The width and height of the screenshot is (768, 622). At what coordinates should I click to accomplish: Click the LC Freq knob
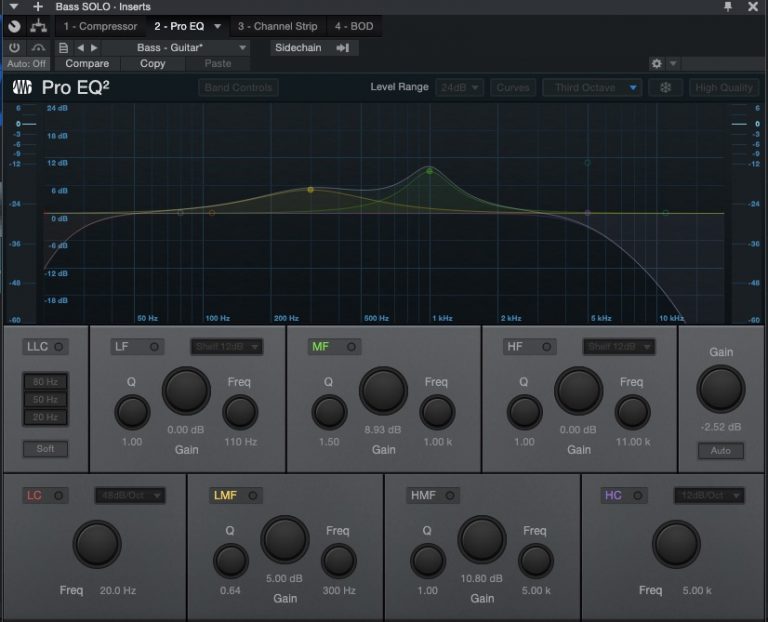pyautogui.click(x=97, y=544)
